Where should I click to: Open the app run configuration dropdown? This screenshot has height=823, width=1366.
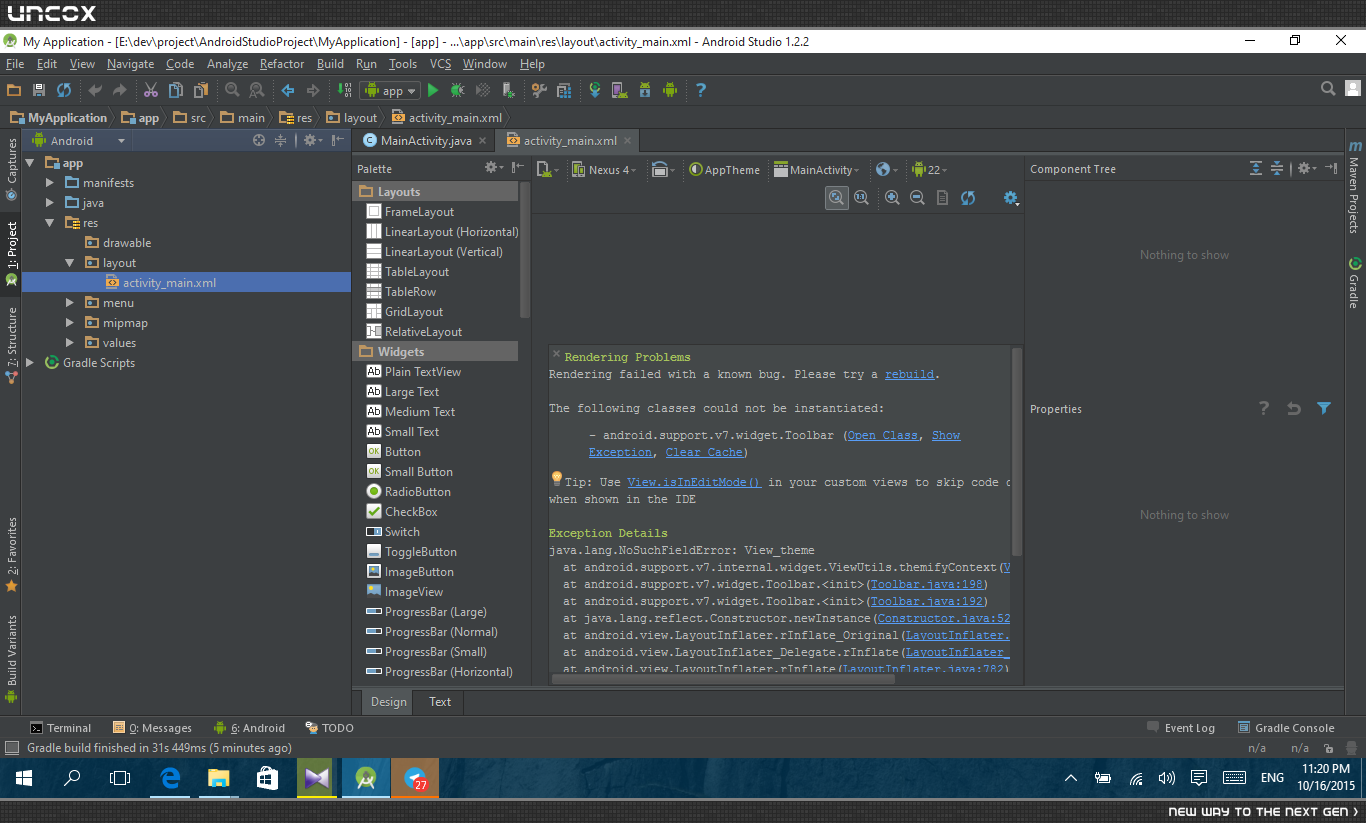pos(390,90)
